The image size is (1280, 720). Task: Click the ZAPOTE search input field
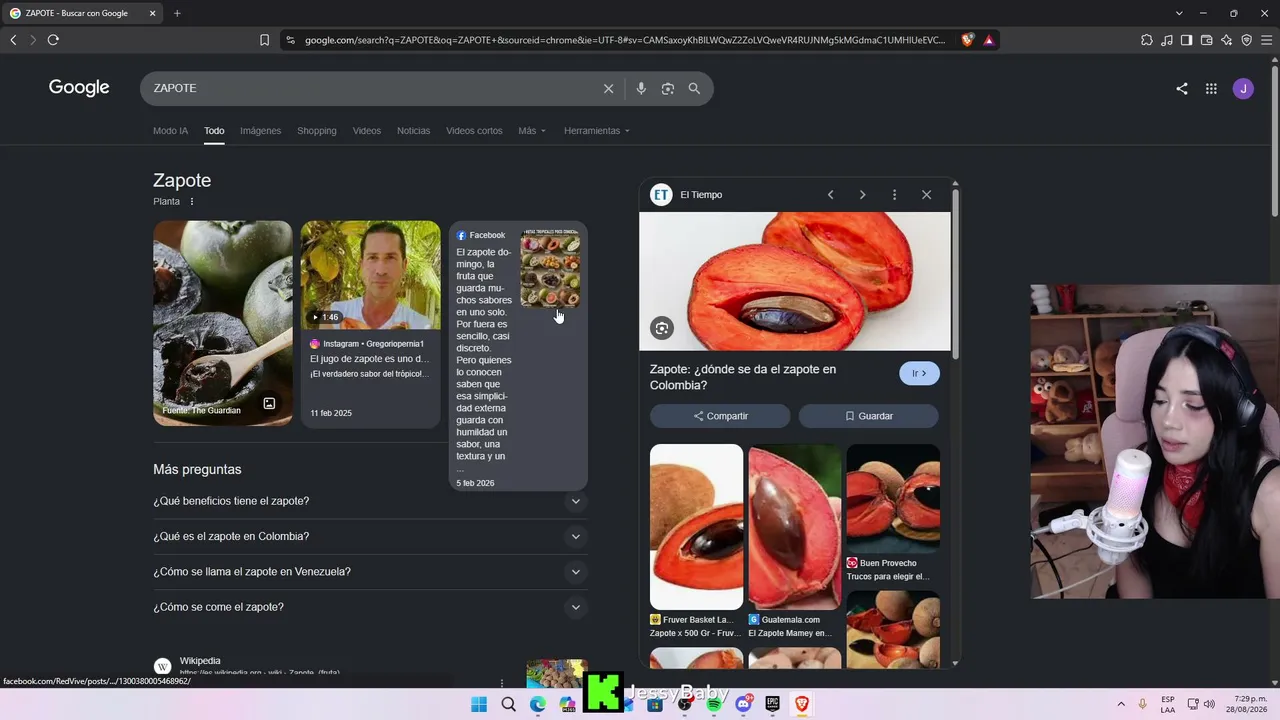point(370,88)
